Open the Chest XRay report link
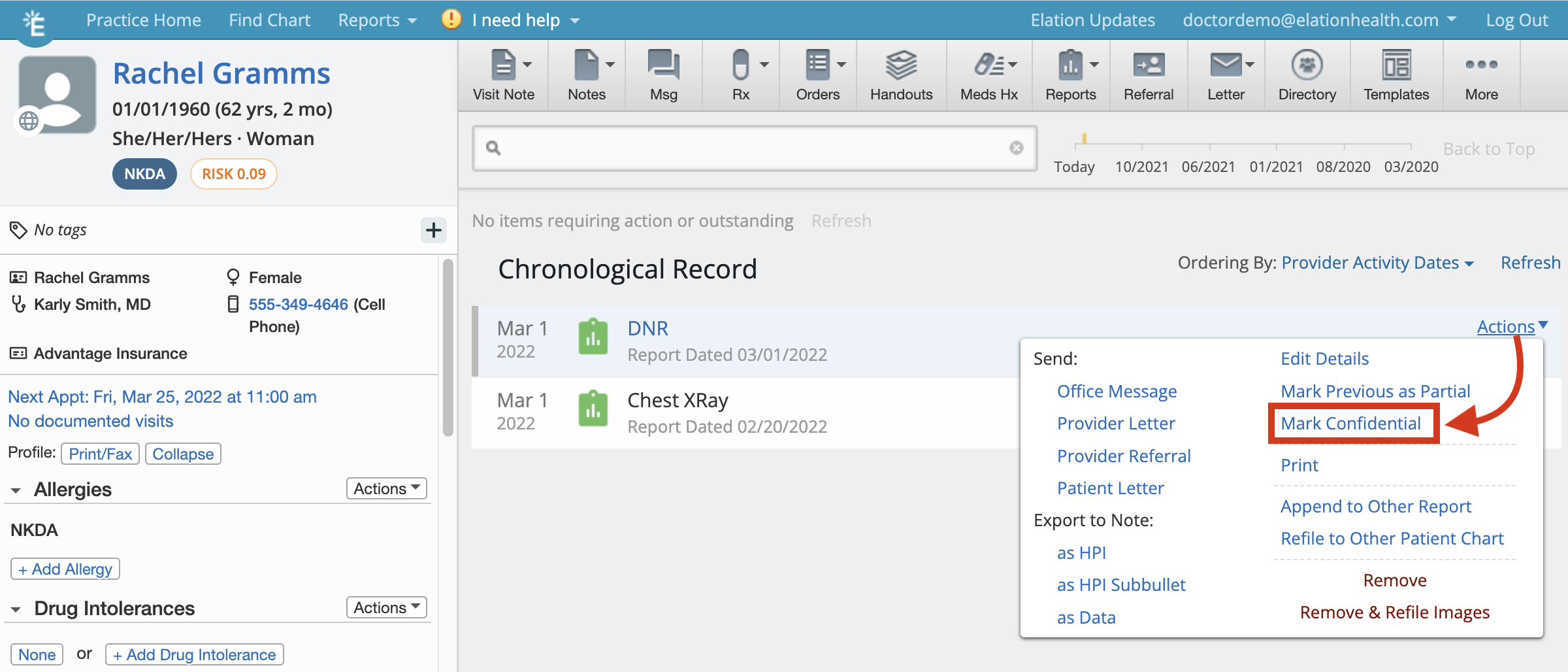1568x672 pixels. pos(678,399)
